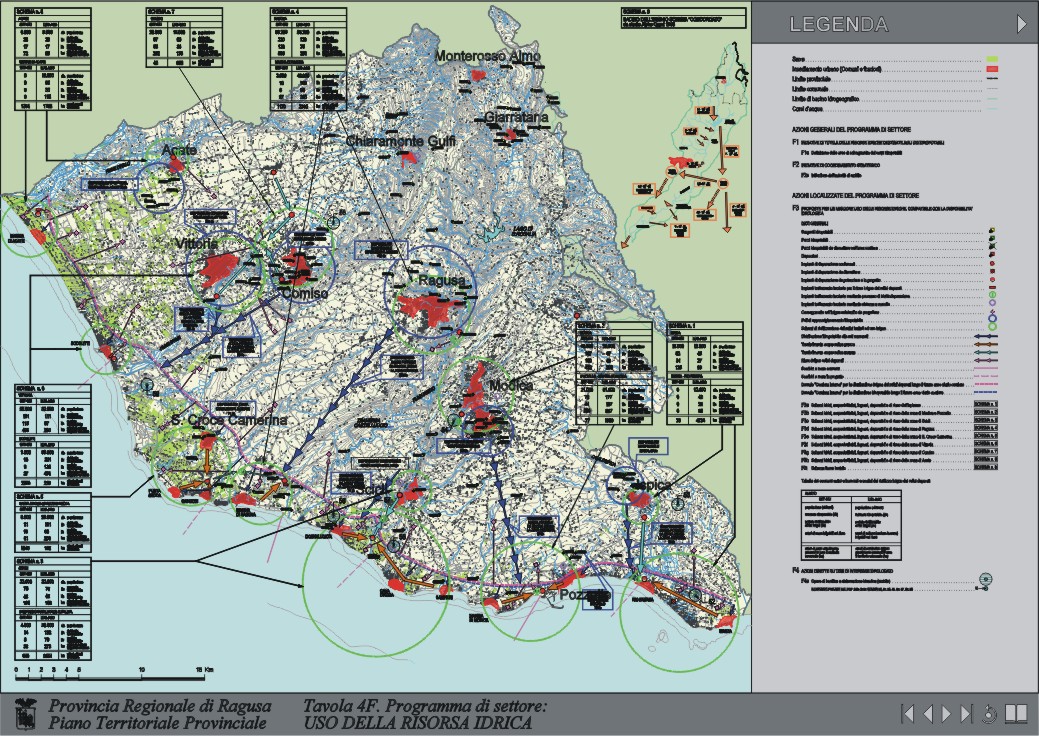This screenshot has width=1039, height=736.
Task: Select the red urban settlement legend swatch
Action: coord(993,70)
